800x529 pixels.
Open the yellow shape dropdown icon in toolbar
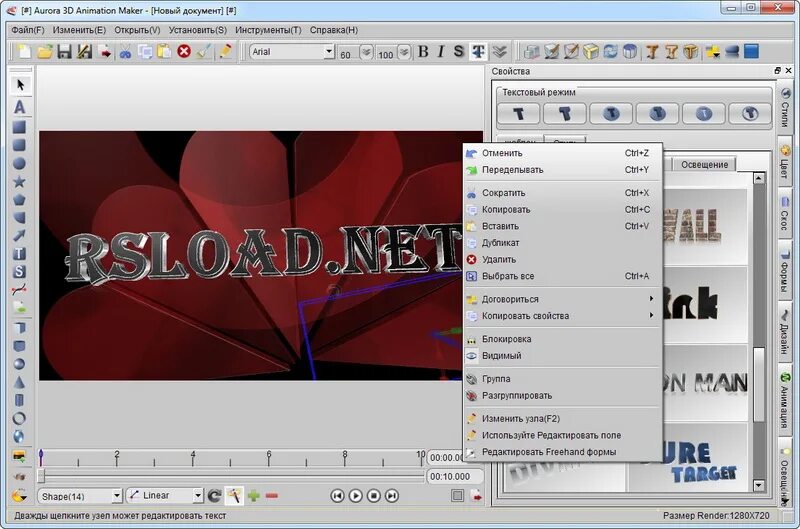[712, 52]
